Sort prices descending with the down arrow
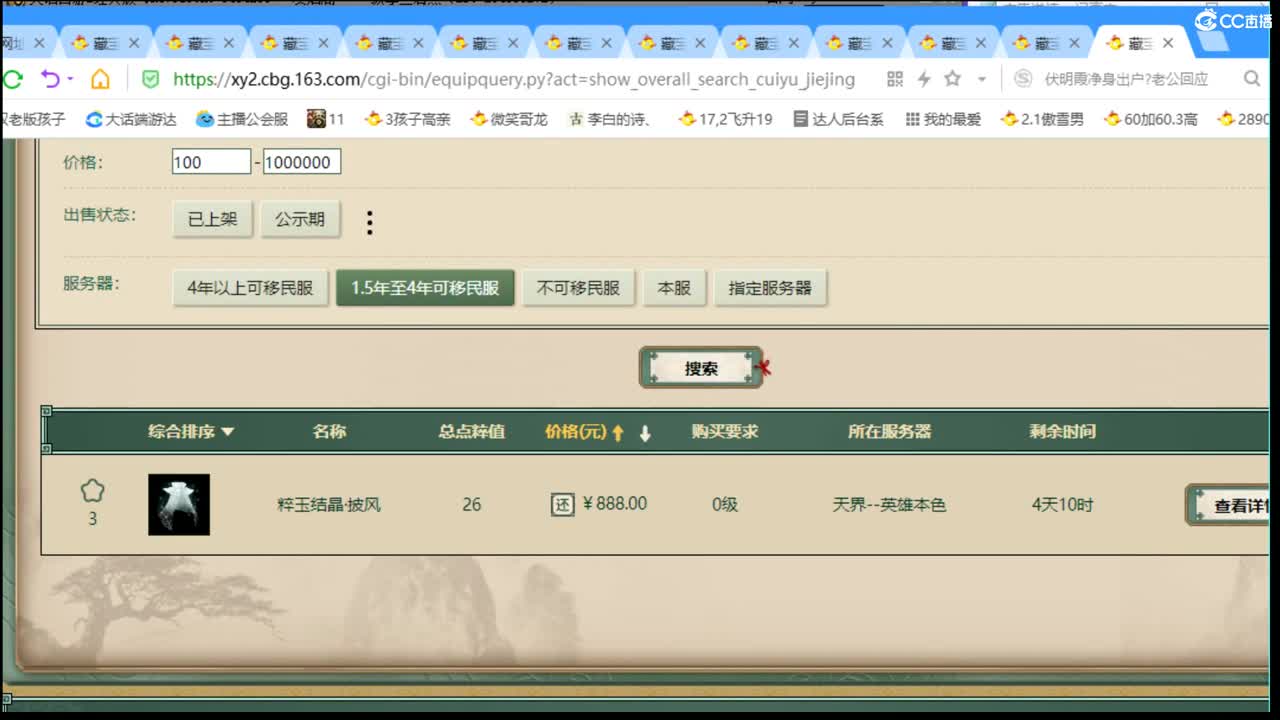 tap(644, 432)
